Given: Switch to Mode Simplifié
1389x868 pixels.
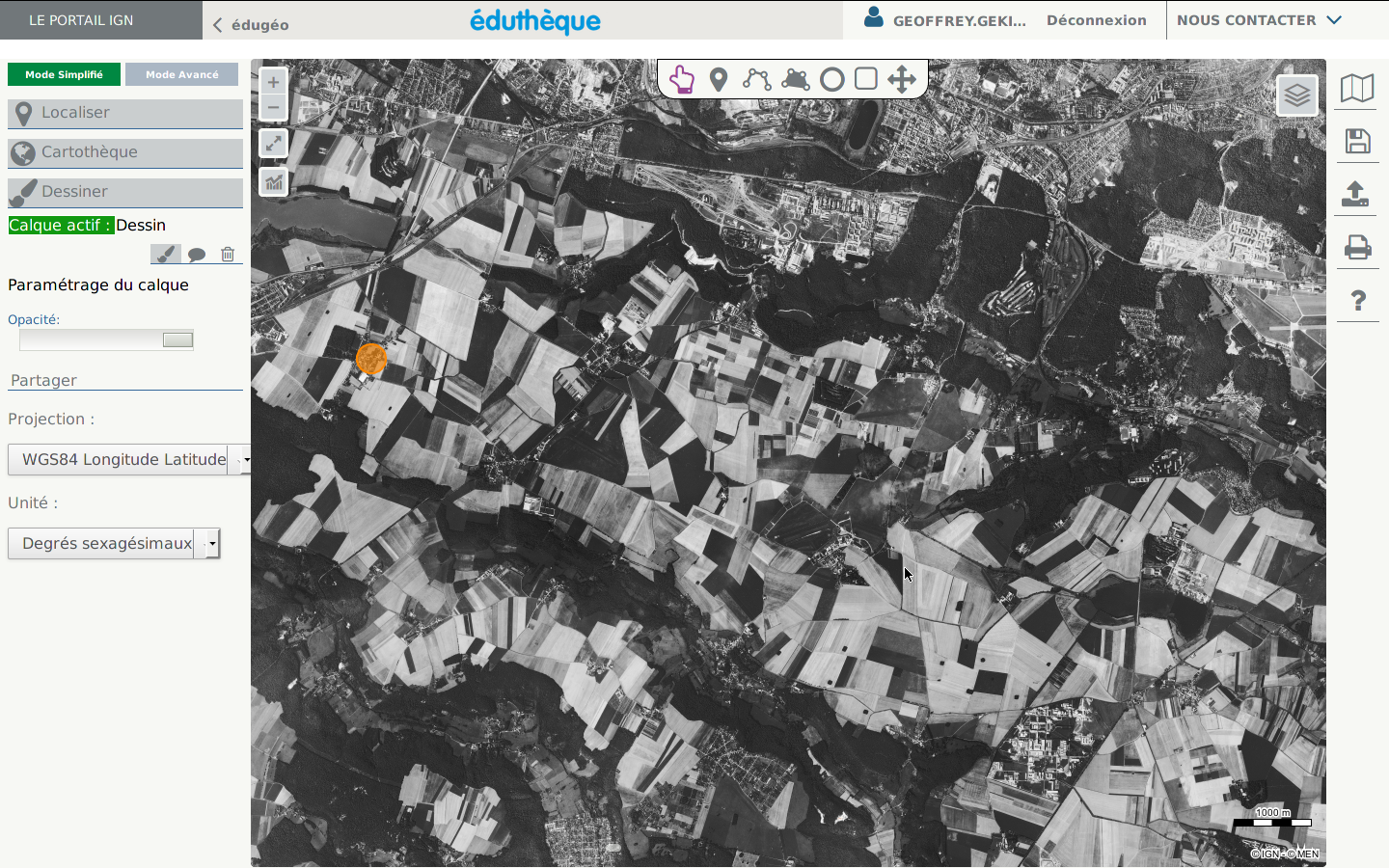Looking at the screenshot, I should click(x=64, y=74).
